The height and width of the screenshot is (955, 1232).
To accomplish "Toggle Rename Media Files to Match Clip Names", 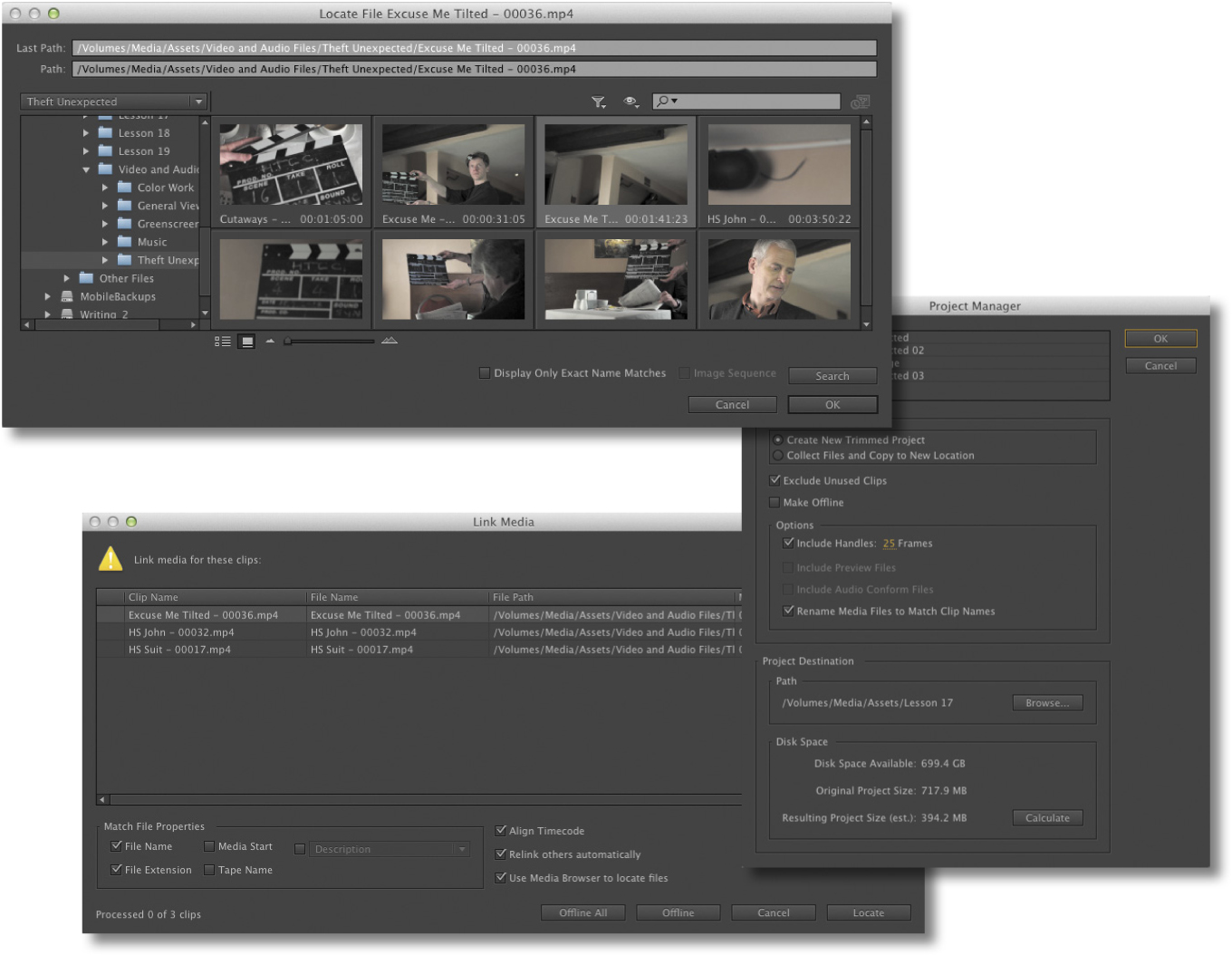I will (788, 611).
